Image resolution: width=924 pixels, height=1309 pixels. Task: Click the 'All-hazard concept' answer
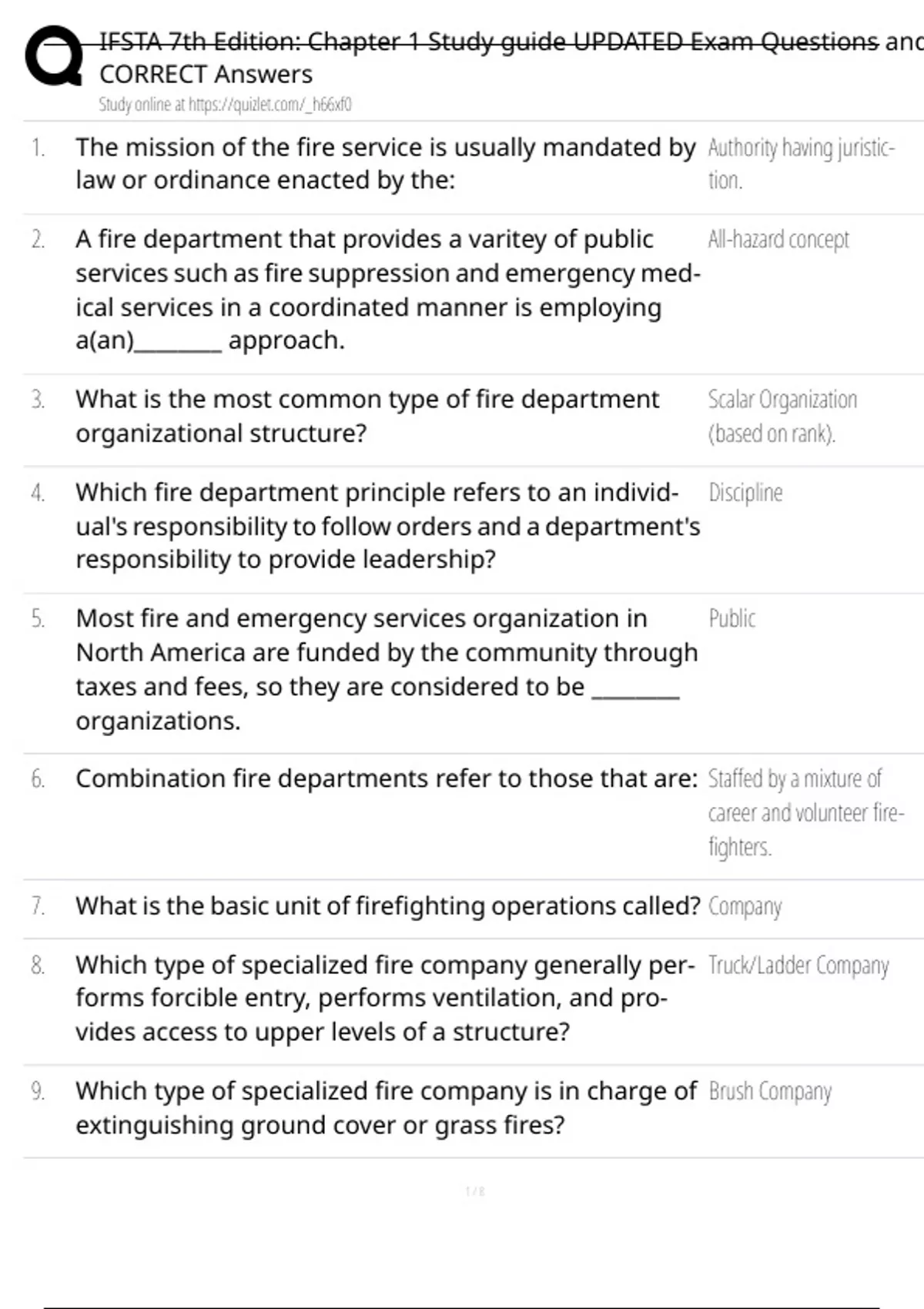click(778, 239)
